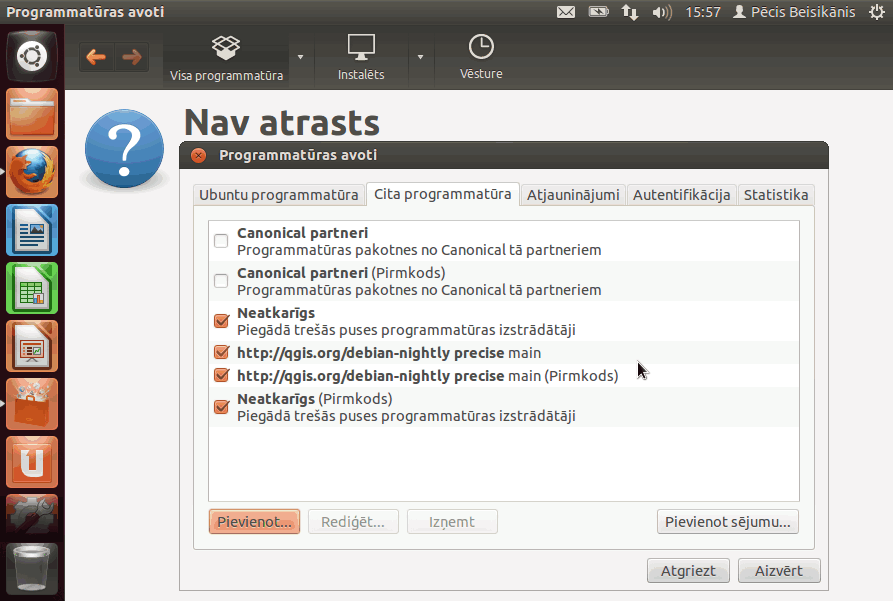Viewport: 893px width, 601px height.
Task: Show Visa programmatūra software view
Action: point(226,58)
